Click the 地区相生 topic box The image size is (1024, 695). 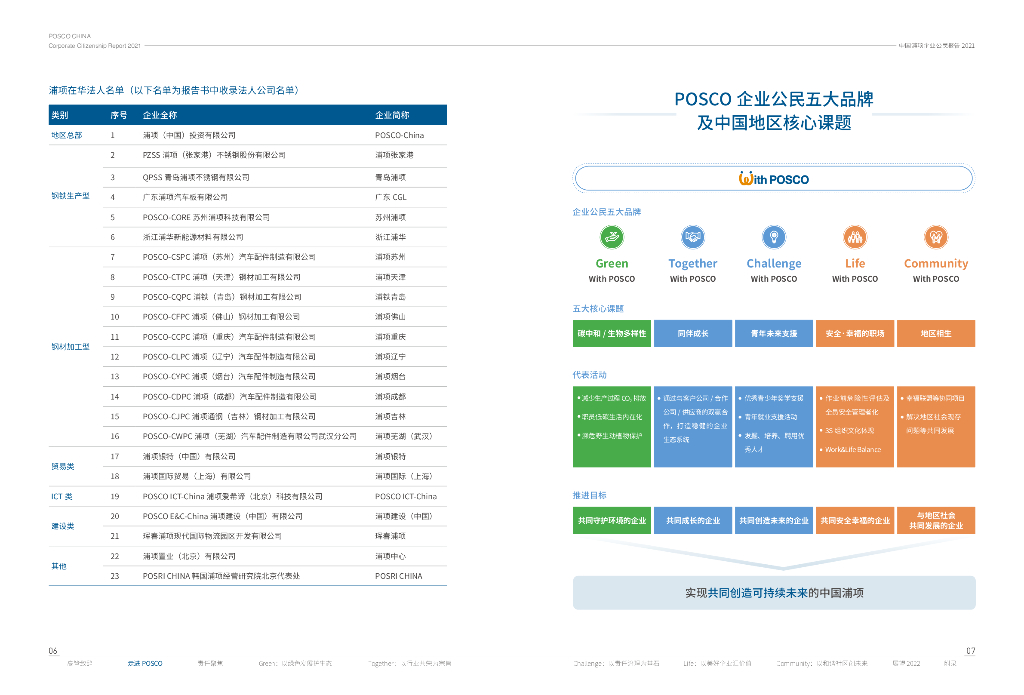click(935, 333)
